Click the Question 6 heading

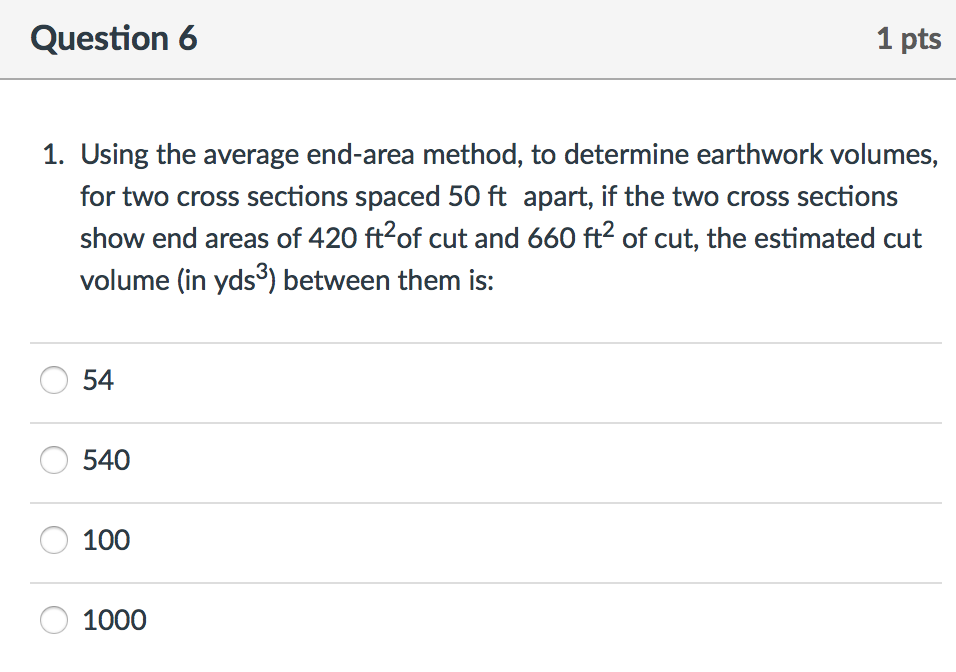[114, 38]
